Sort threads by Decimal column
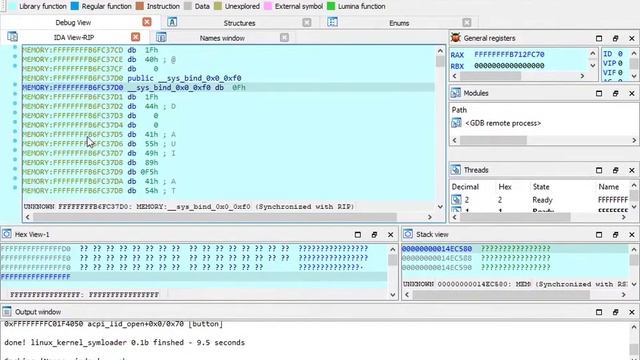 (465, 187)
